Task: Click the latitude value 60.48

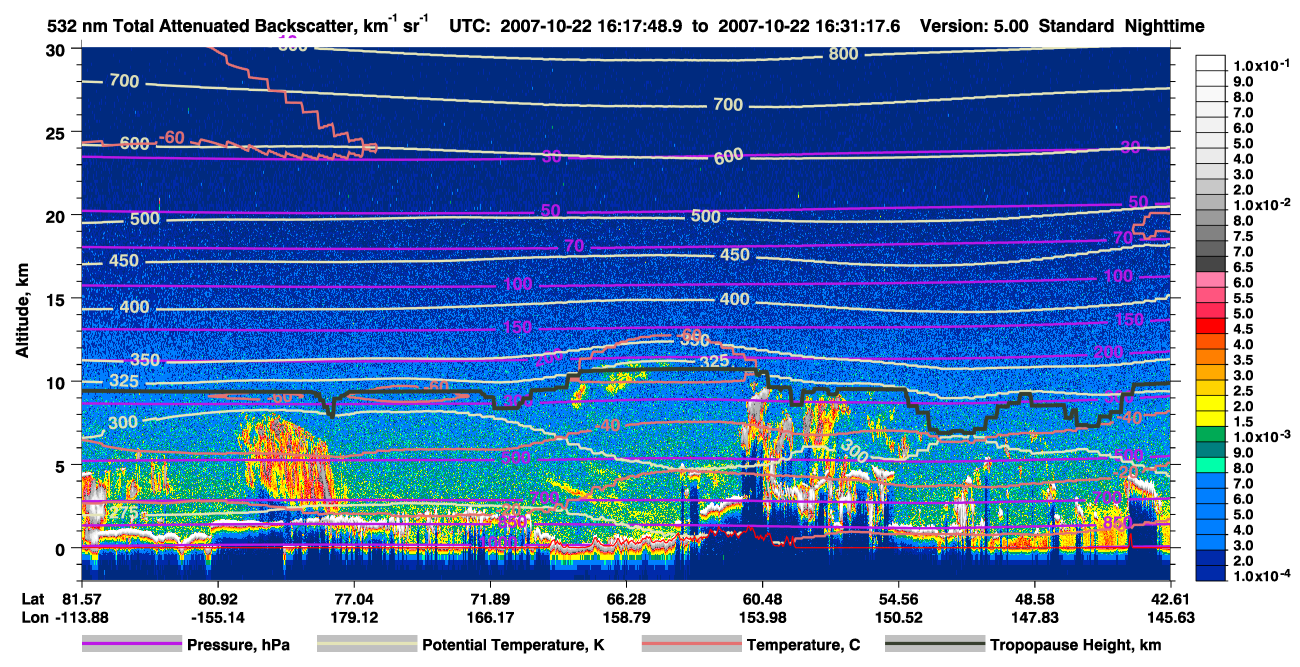Action: (762, 598)
